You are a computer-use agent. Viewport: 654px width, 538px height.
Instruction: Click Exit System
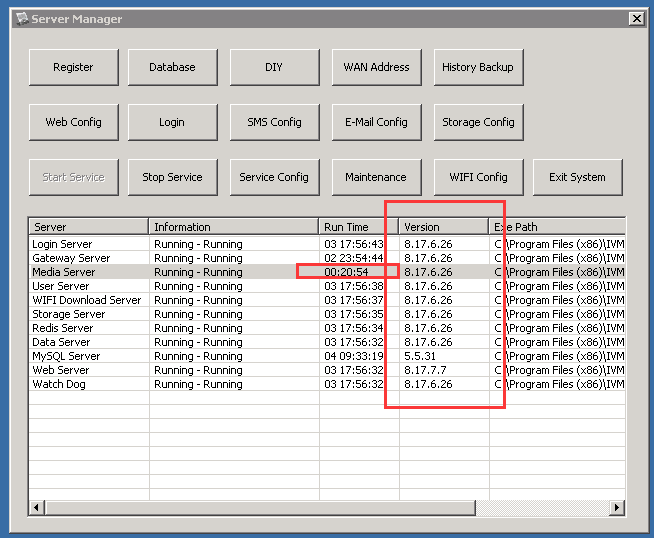[x=578, y=177]
